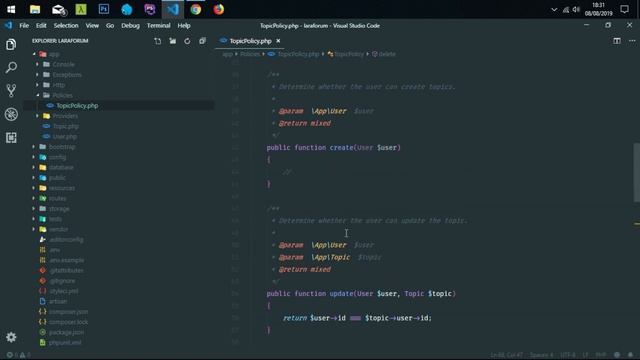Screen dimensions: 640x360
Task: Collapse all folders in Explorer
Action: 202,41
